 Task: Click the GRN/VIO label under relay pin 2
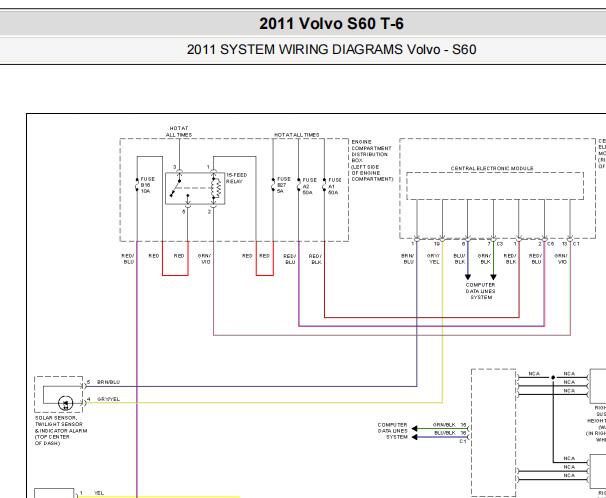[204, 259]
